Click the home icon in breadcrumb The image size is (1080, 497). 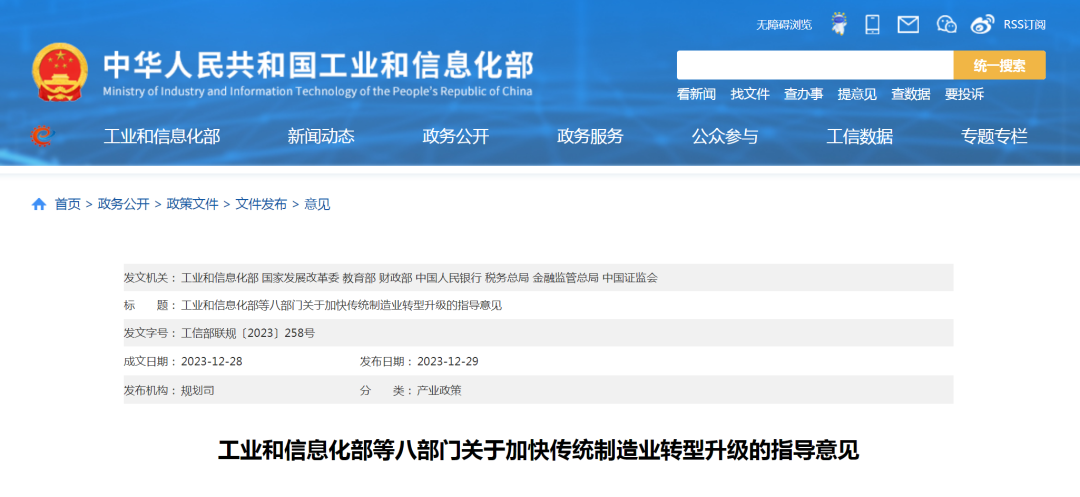pyautogui.click(x=39, y=204)
